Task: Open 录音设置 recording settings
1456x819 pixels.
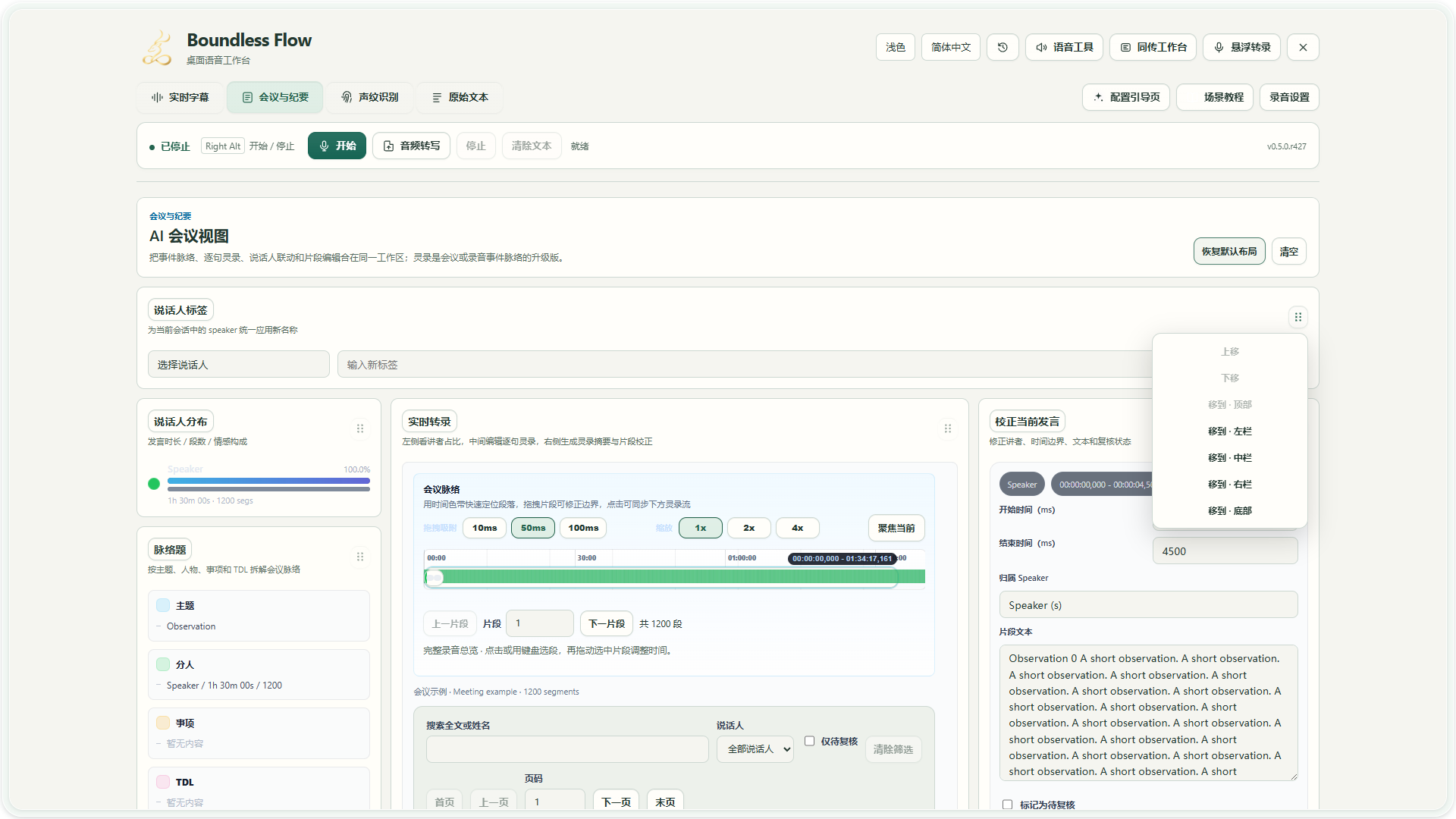Action: click(1289, 97)
